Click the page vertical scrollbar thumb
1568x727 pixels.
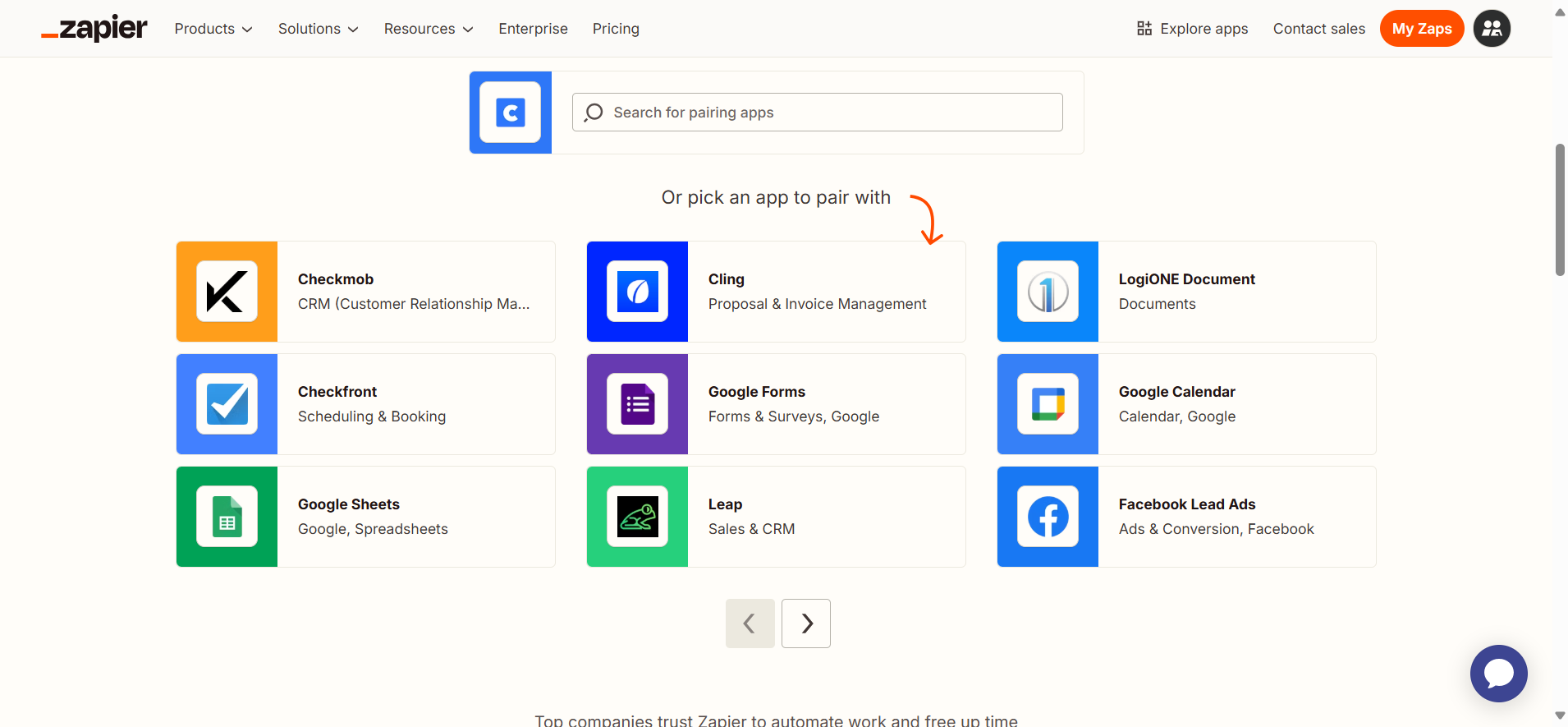[x=1560, y=209]
